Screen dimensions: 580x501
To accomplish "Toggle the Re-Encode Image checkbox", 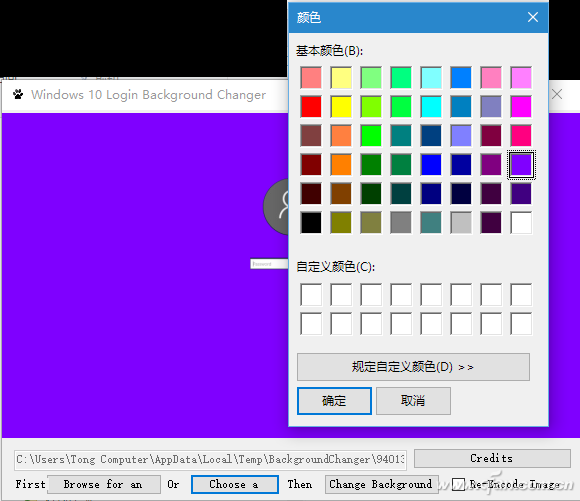I will tap(459, 484).
